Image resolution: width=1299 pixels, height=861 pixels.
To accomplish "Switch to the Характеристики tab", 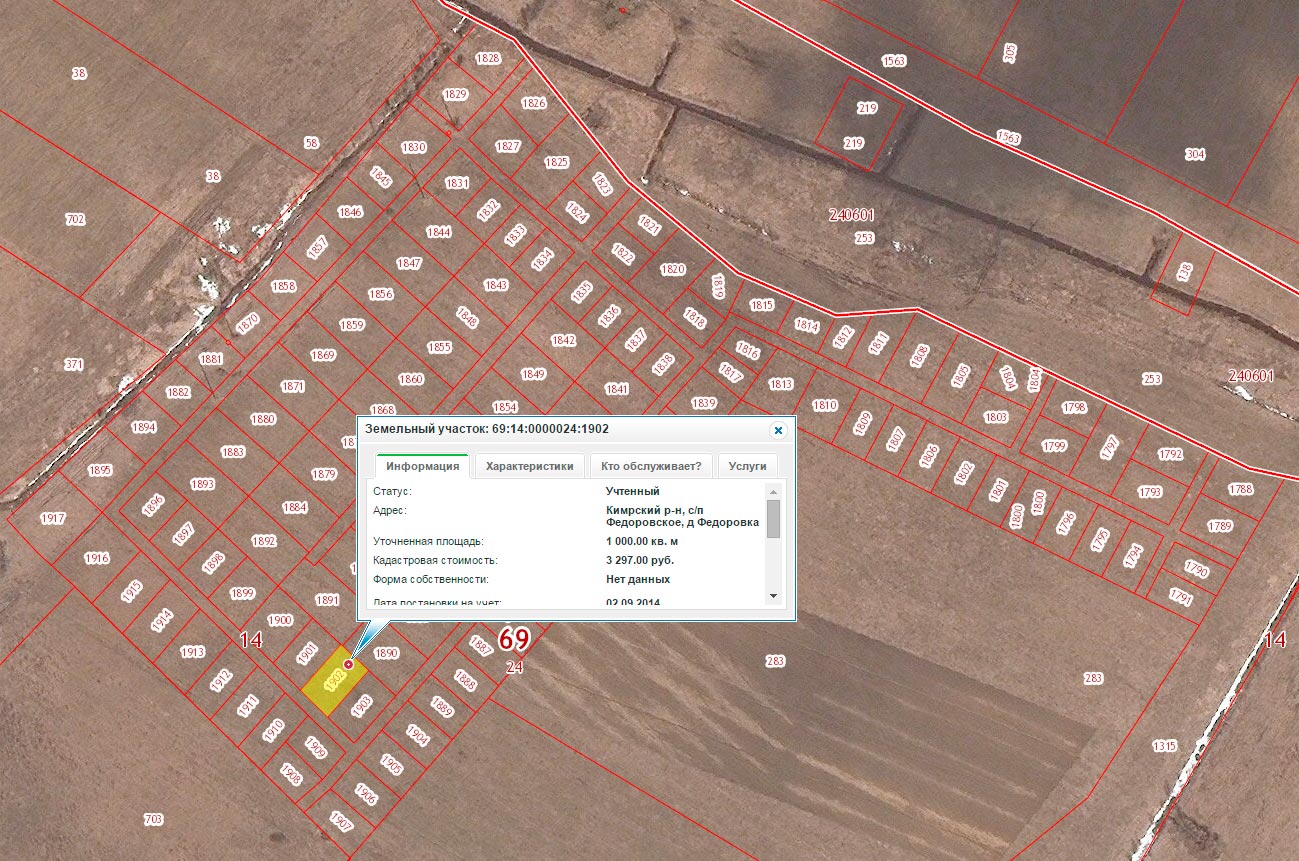I will pyautogui.click(x=530, y=466).
